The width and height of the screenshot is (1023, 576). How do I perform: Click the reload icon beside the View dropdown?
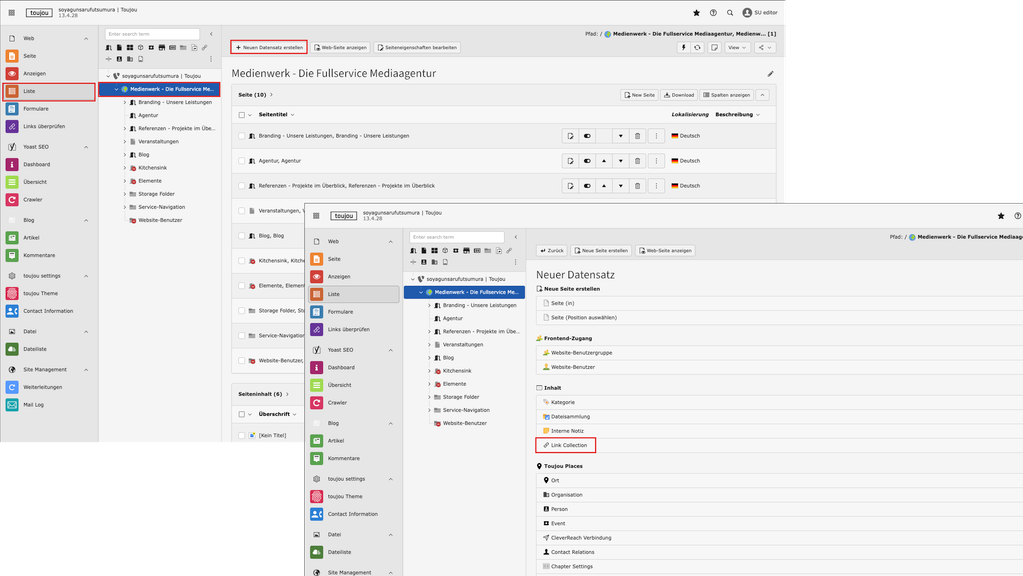(x=698, y=47)
